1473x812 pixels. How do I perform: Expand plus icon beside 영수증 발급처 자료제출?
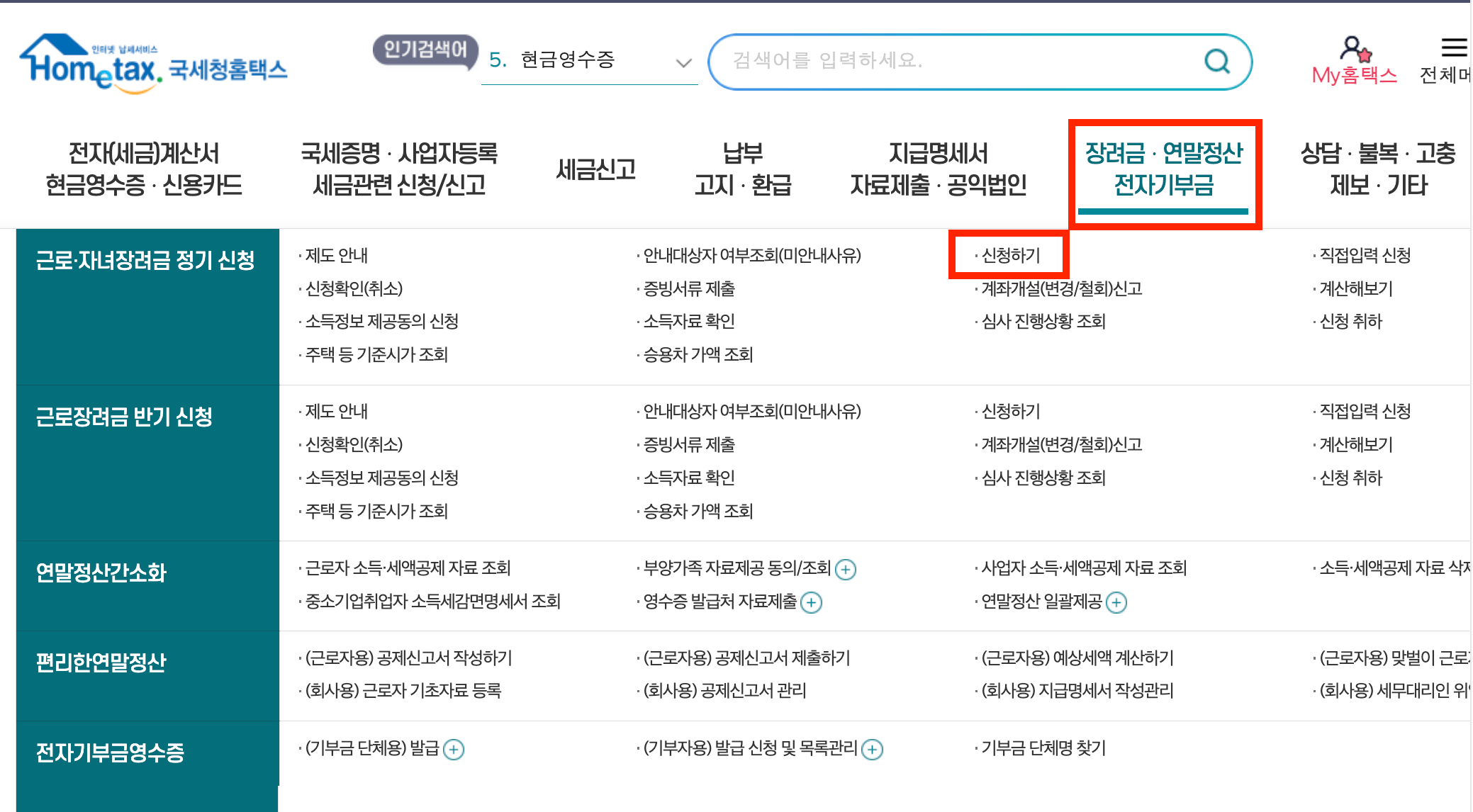(x=811, y=603)
